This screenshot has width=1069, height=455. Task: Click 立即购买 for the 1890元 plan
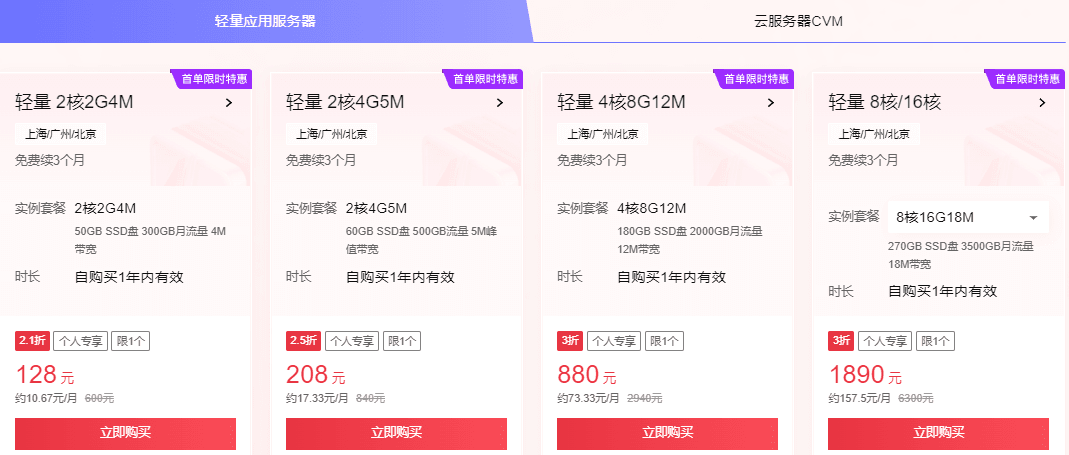pos(938,433)
